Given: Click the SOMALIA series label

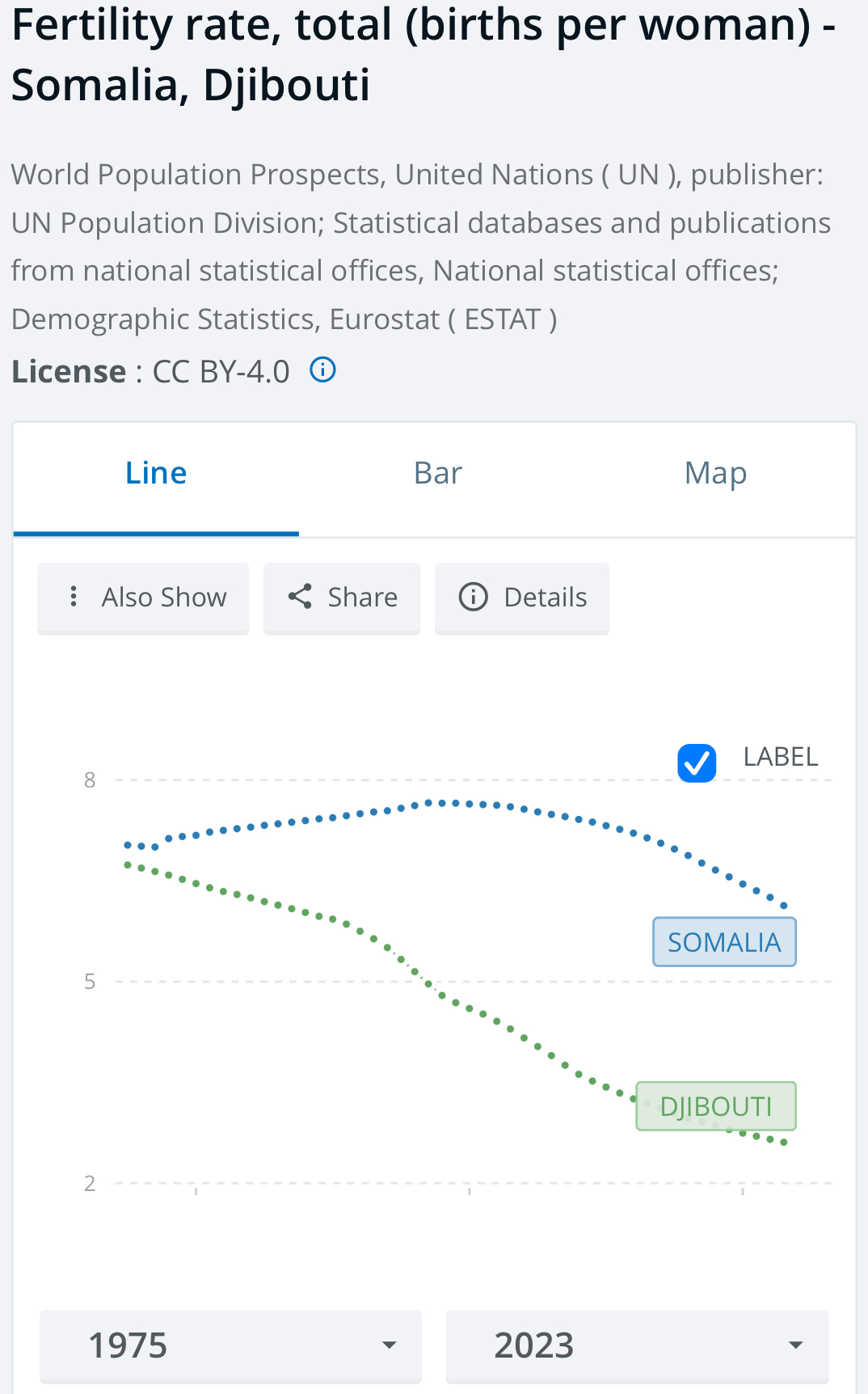Looking at the screenshot, I should (724, 942).
